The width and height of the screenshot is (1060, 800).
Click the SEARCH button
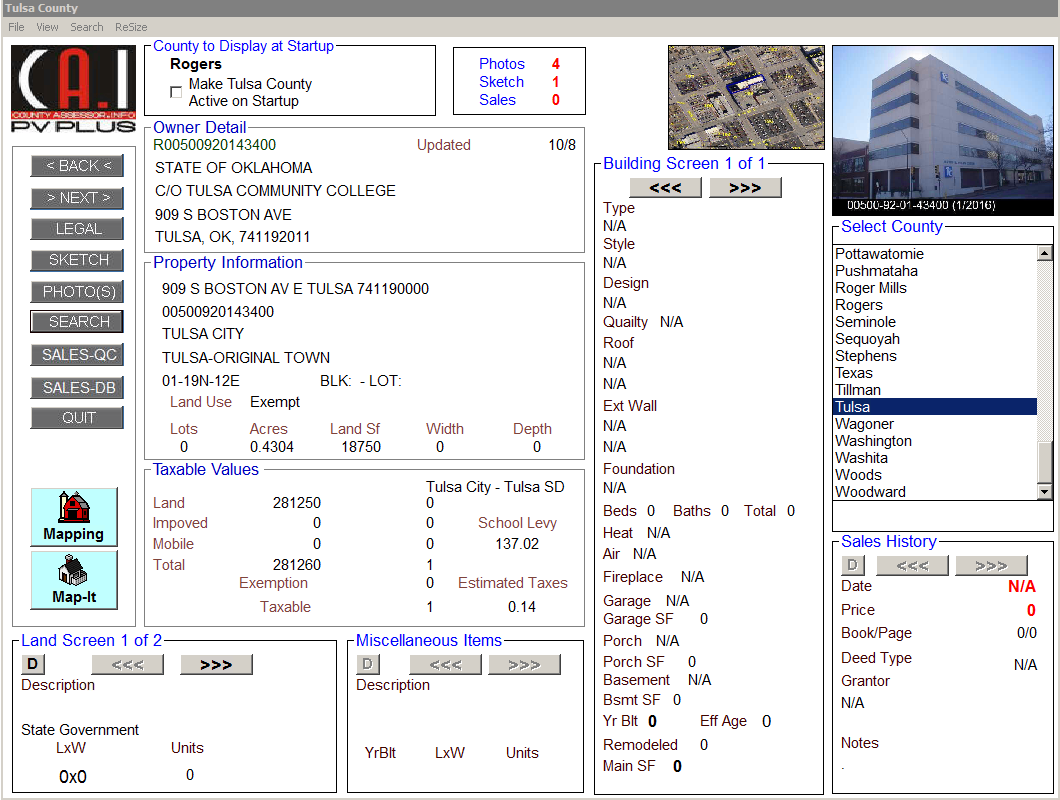pyautogui.click(x=78, y=322)
